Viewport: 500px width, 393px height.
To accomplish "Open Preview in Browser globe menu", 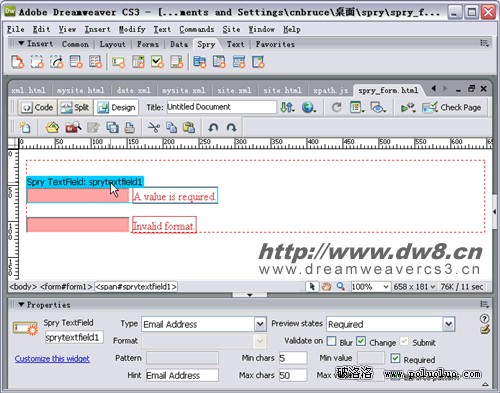I will (309, 107).
